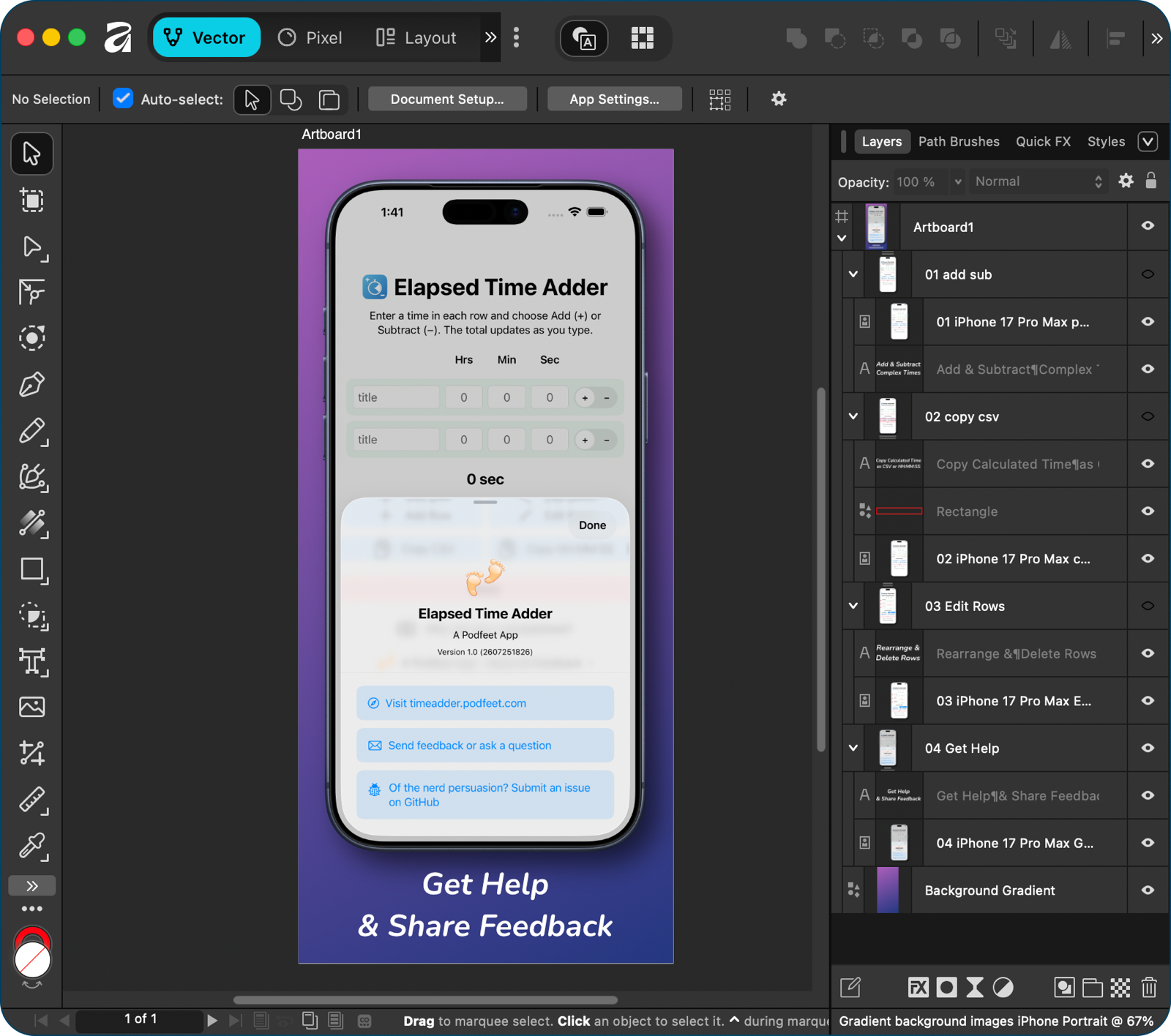
Task: Select the Pencil tool
Action: [x=31, y=431]
